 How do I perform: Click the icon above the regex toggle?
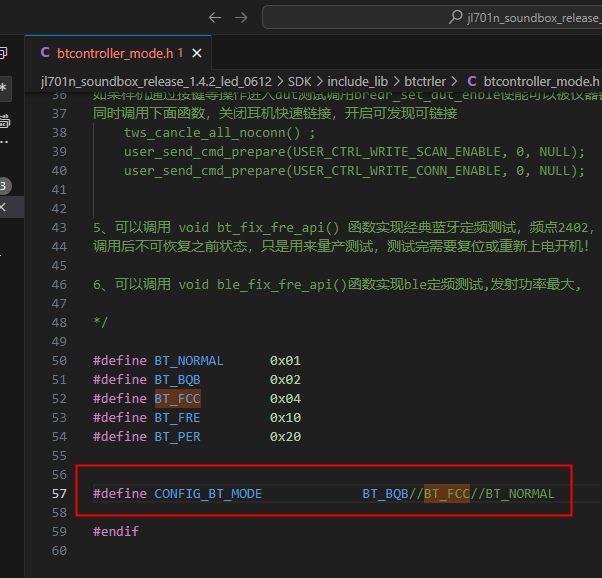coord(3,53)
